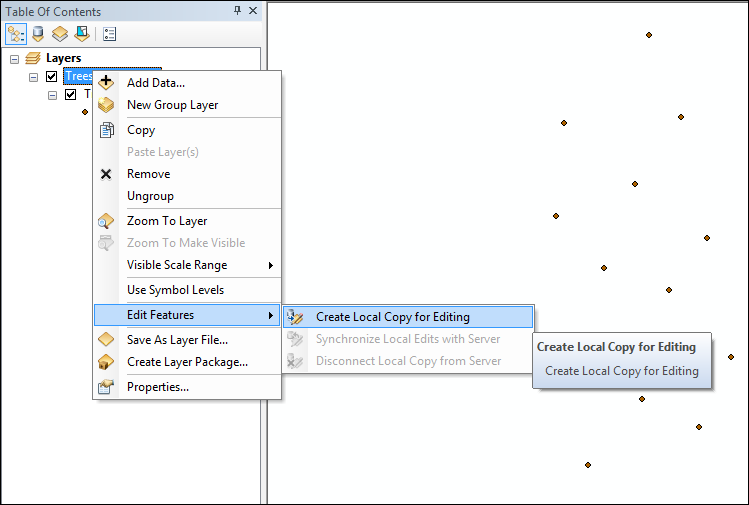Click the New Group Layer icon
The width and height of the screenshot is (749, 505).
[106, 105]
